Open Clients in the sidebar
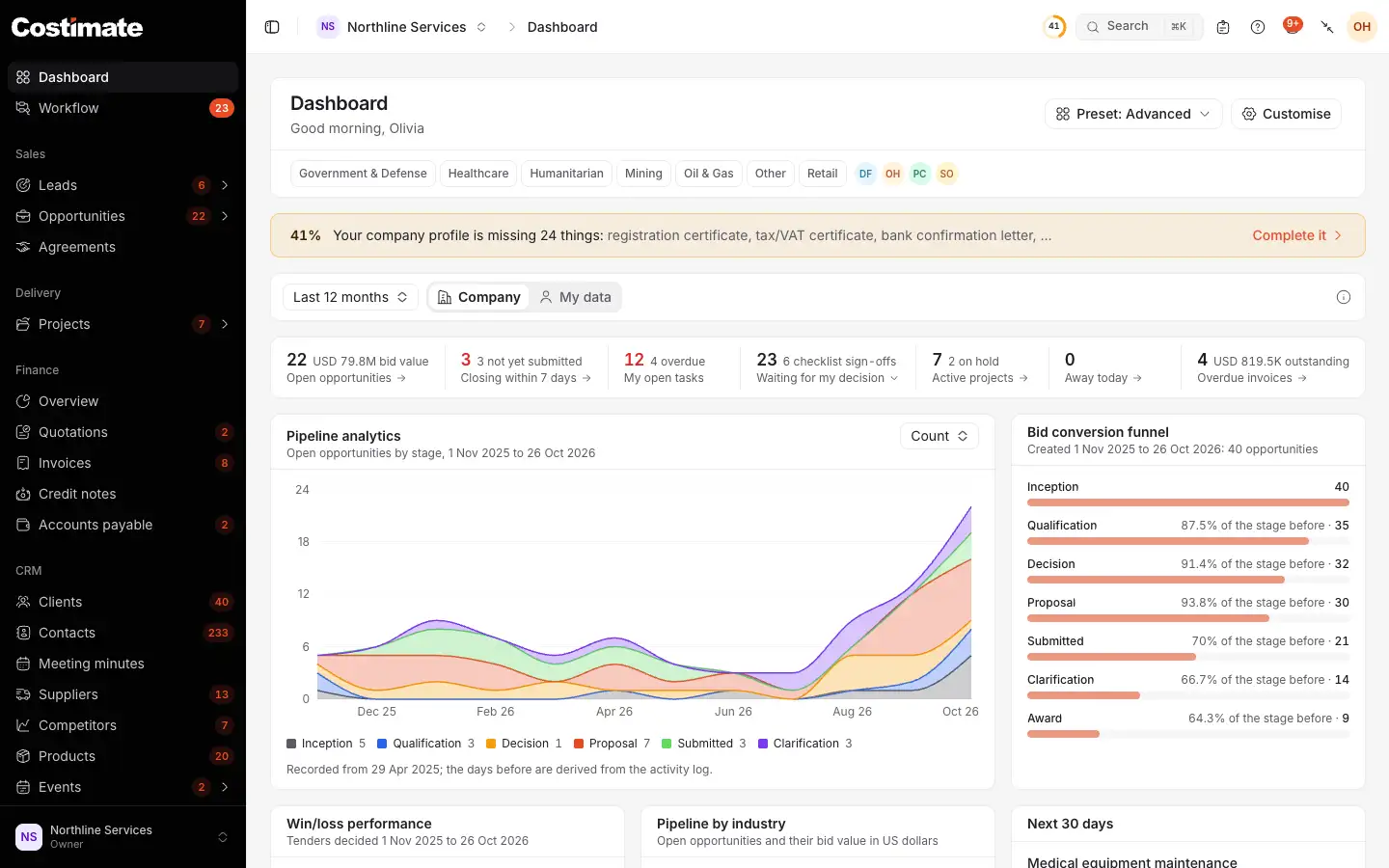1389x868 pixels. (x=123, y=602)
